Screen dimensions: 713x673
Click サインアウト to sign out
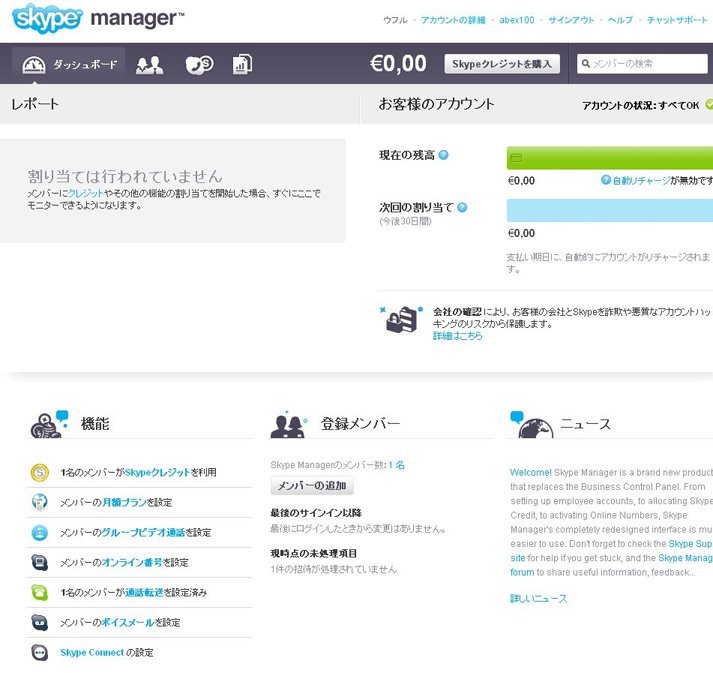coord(571,20)
